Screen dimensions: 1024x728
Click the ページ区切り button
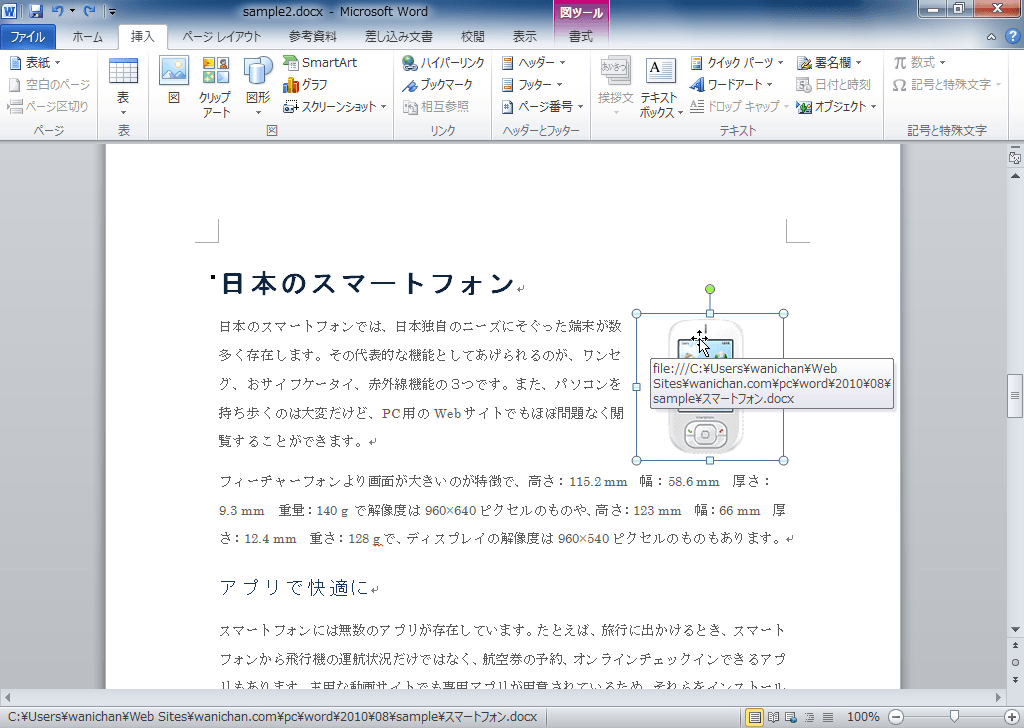48,106
